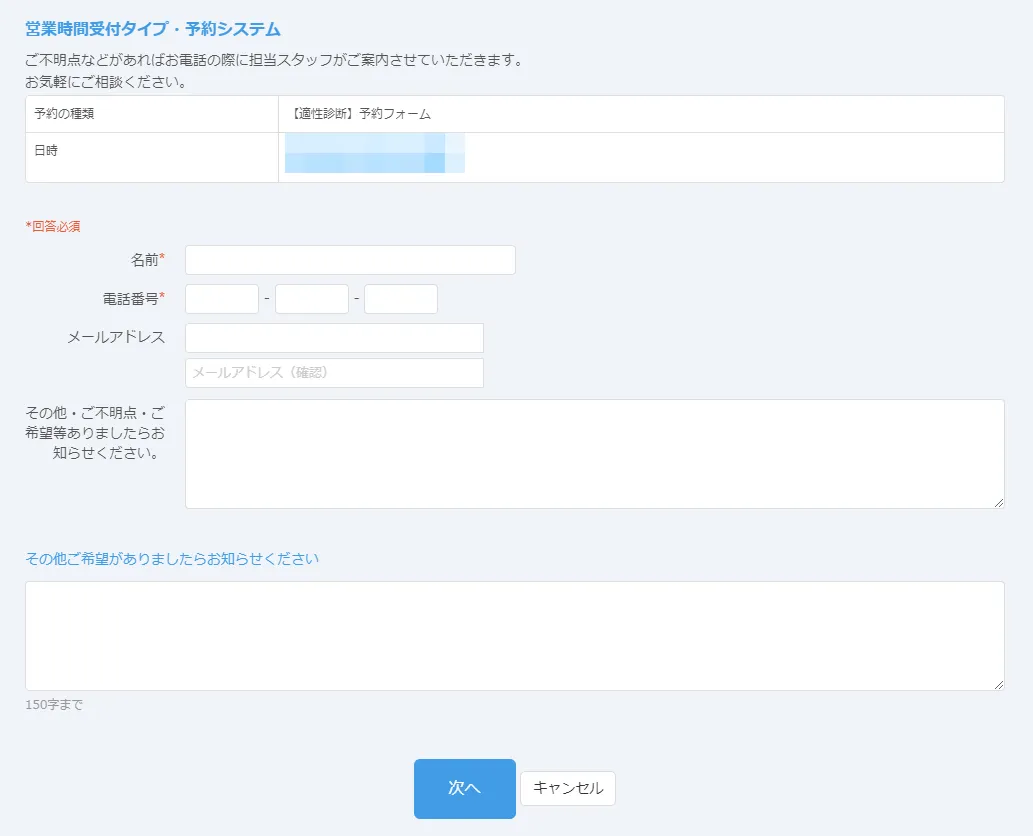The width and height of the screenshot is (1033, 836).
Task: Click the 名前 field label
Action: (x=145, y=260)
